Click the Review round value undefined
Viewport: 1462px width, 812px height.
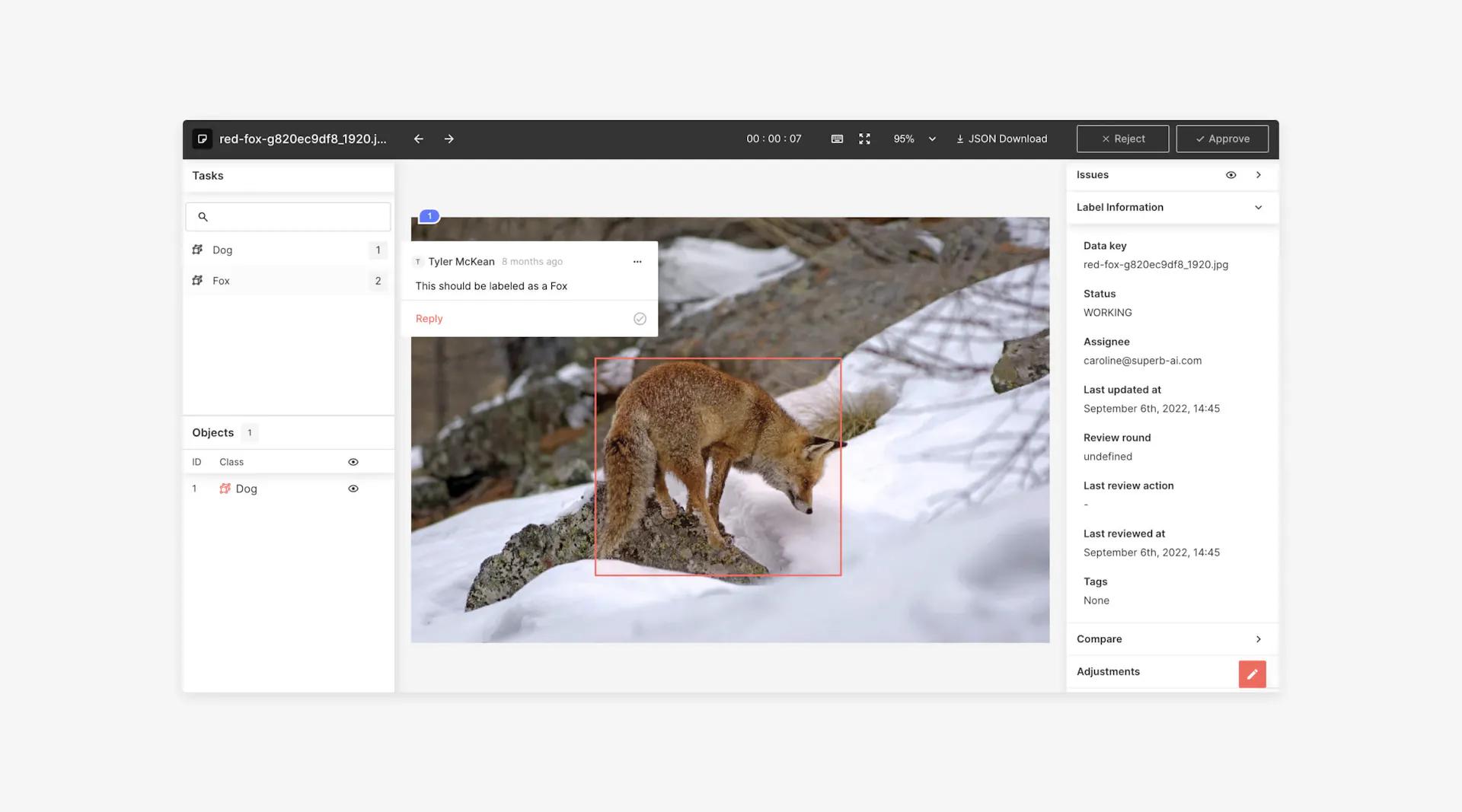1107,457
